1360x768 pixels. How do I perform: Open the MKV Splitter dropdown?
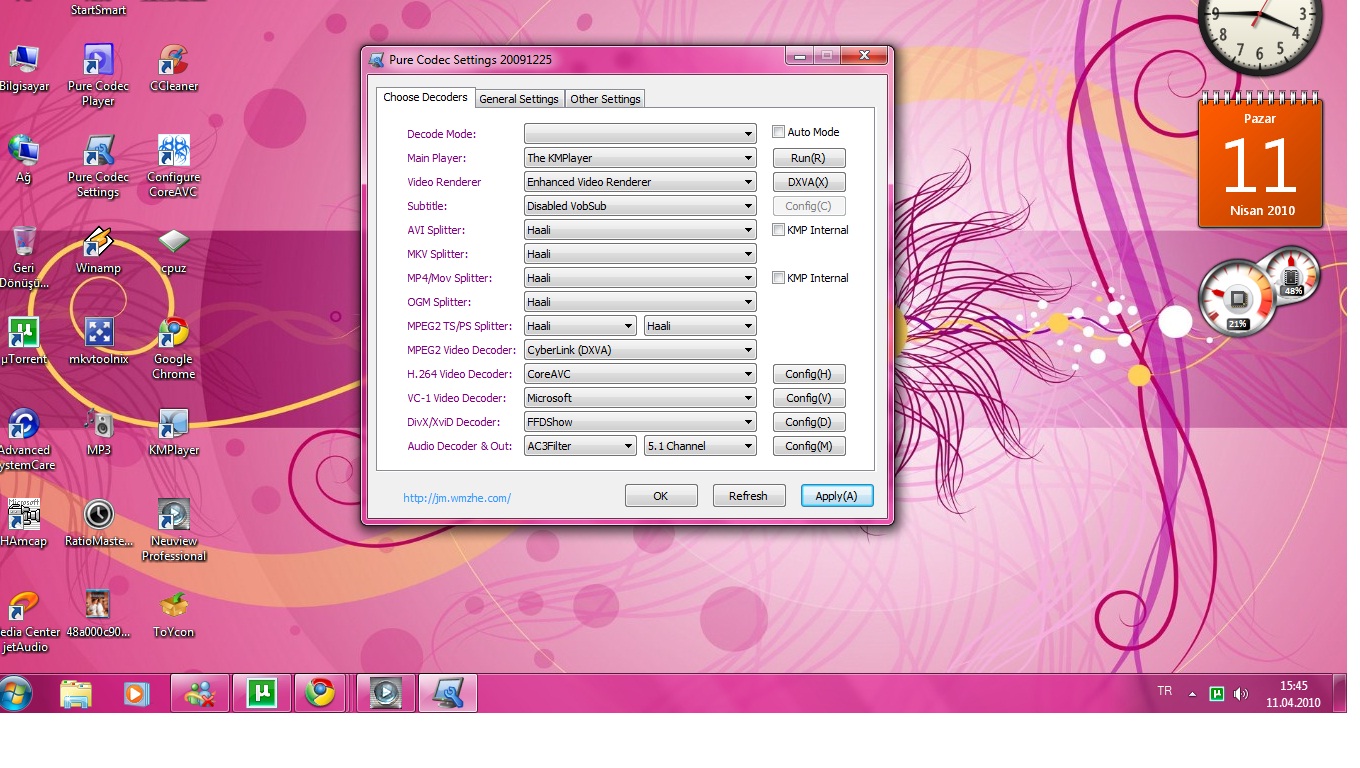pos(640,254)
